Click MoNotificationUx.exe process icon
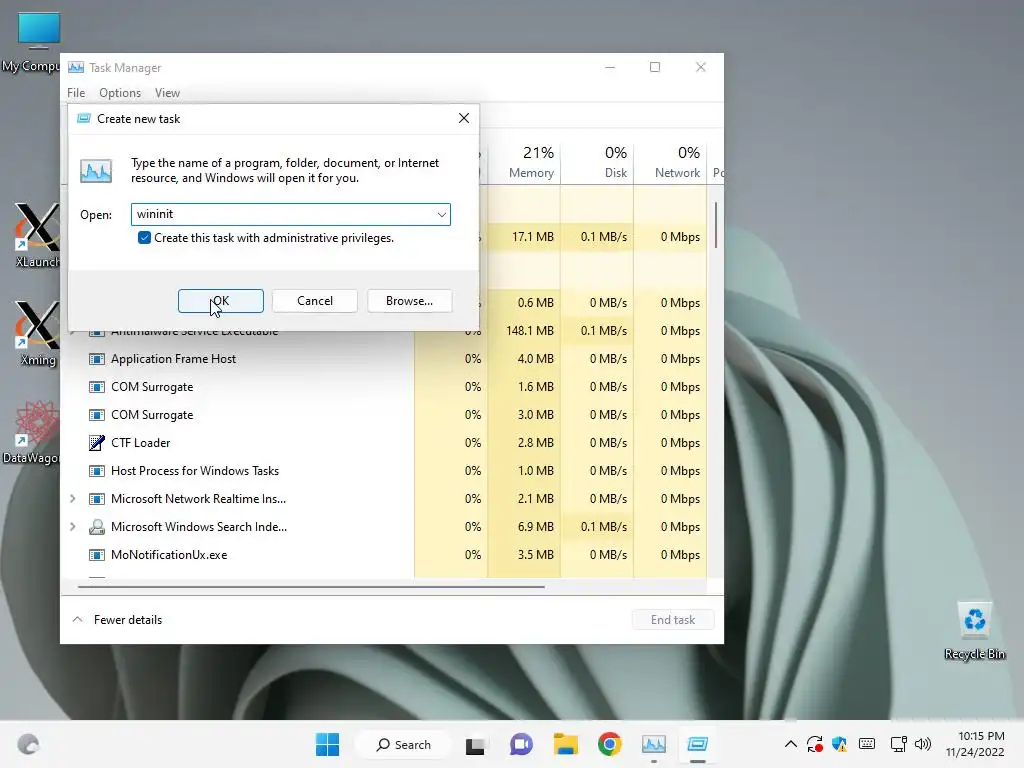 point(97,555)
